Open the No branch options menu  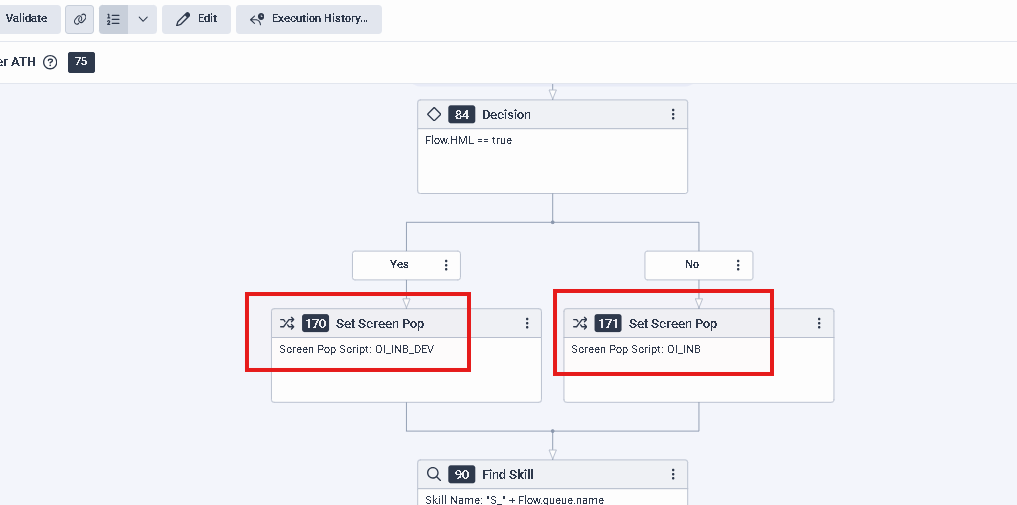pyautogui.click(x=738, y=265)
